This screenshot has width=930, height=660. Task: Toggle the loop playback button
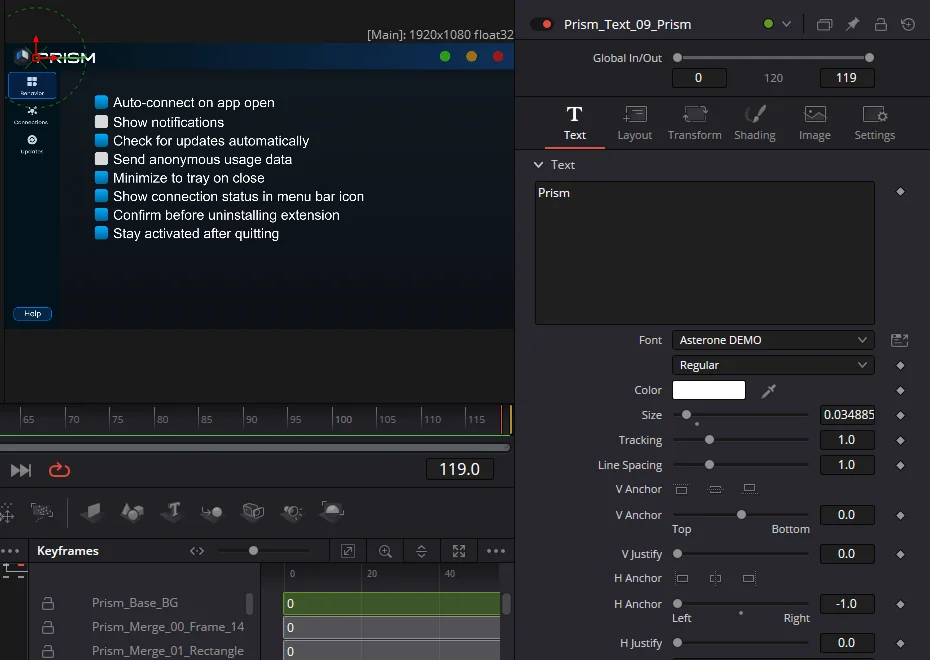pos(59,470)
